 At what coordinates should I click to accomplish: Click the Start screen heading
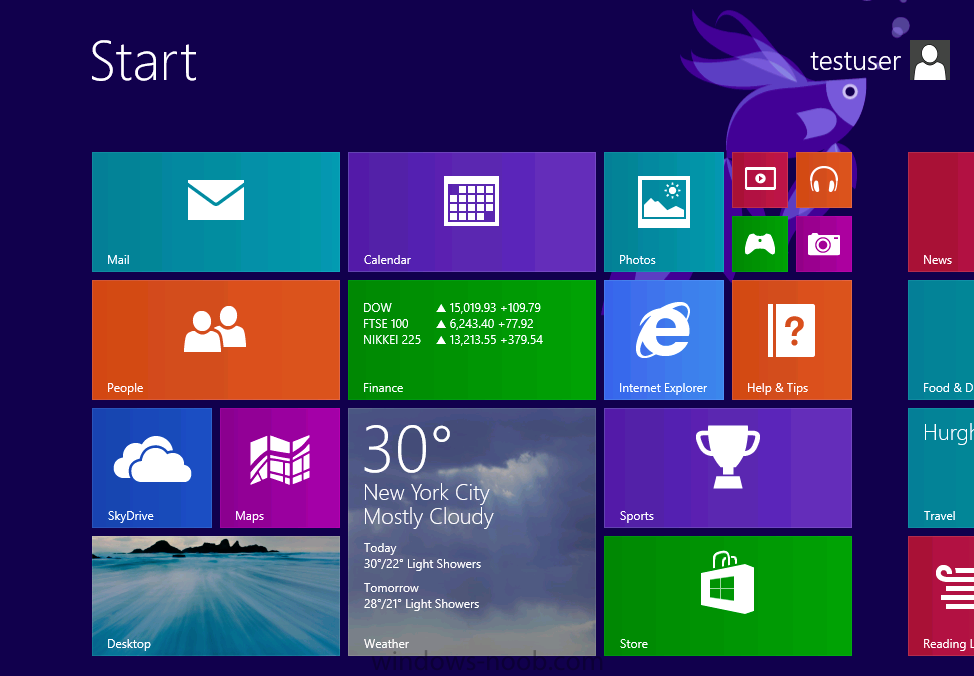click(x=144, y=61)
